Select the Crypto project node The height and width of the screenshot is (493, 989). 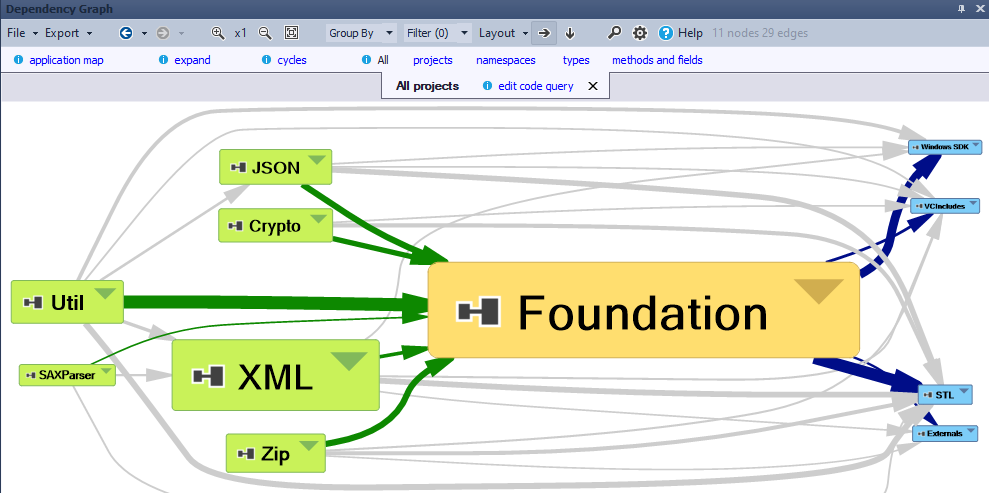click(275, 226)
